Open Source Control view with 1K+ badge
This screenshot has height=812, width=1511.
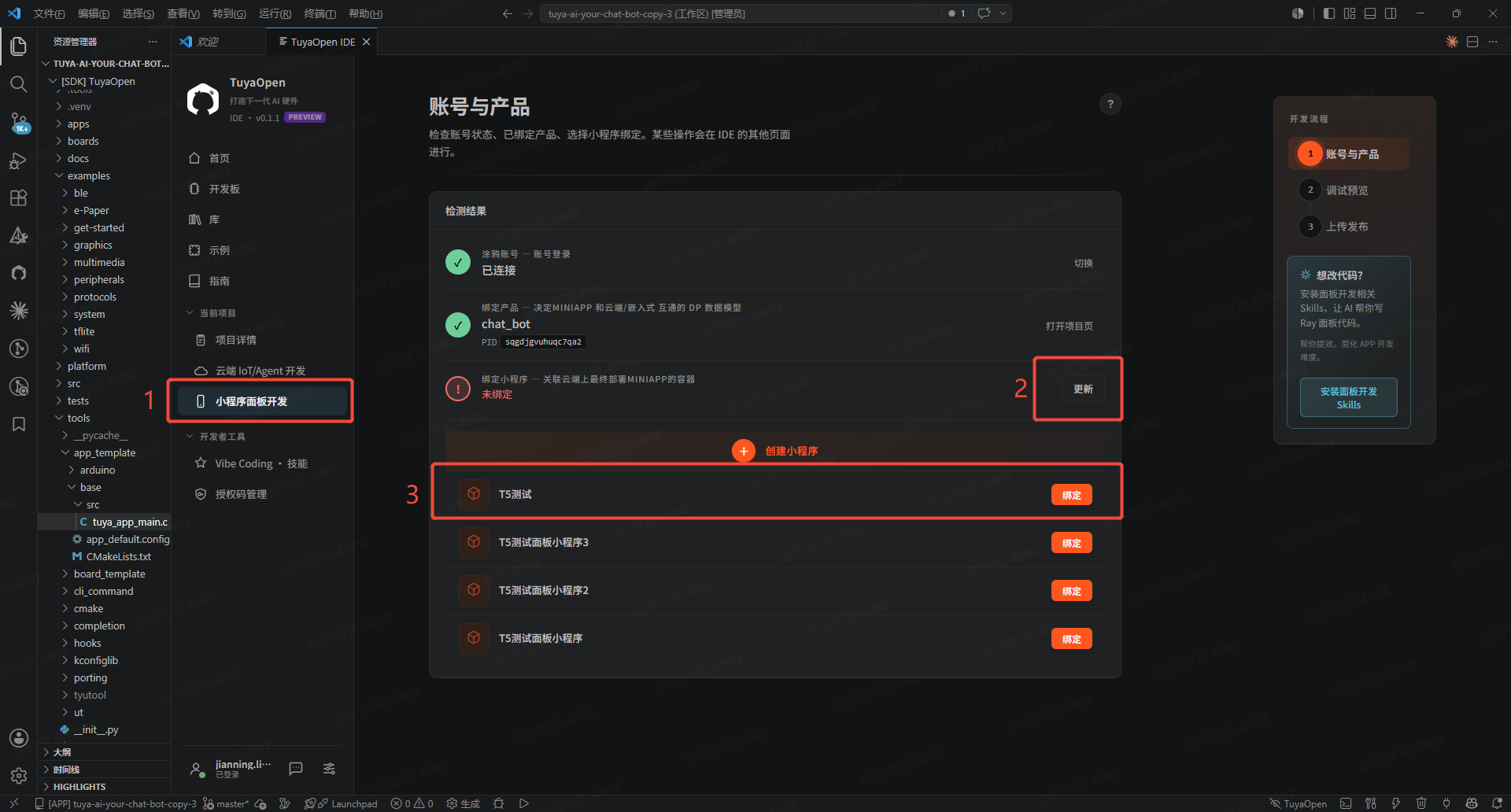pos(19,122)
